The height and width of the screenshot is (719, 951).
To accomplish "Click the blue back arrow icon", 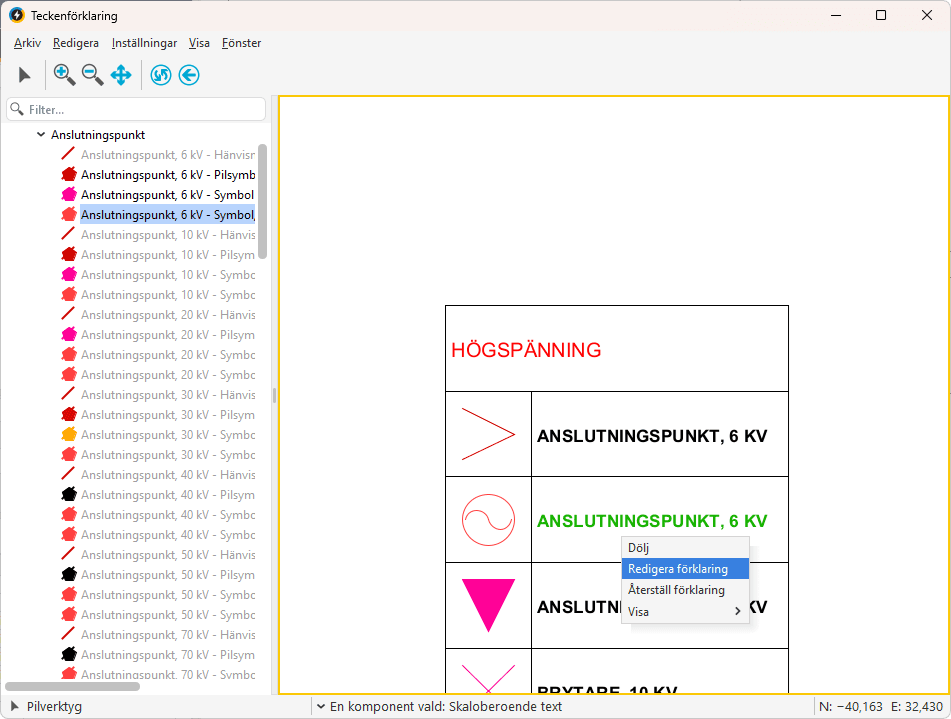I will tap(189, 75).
